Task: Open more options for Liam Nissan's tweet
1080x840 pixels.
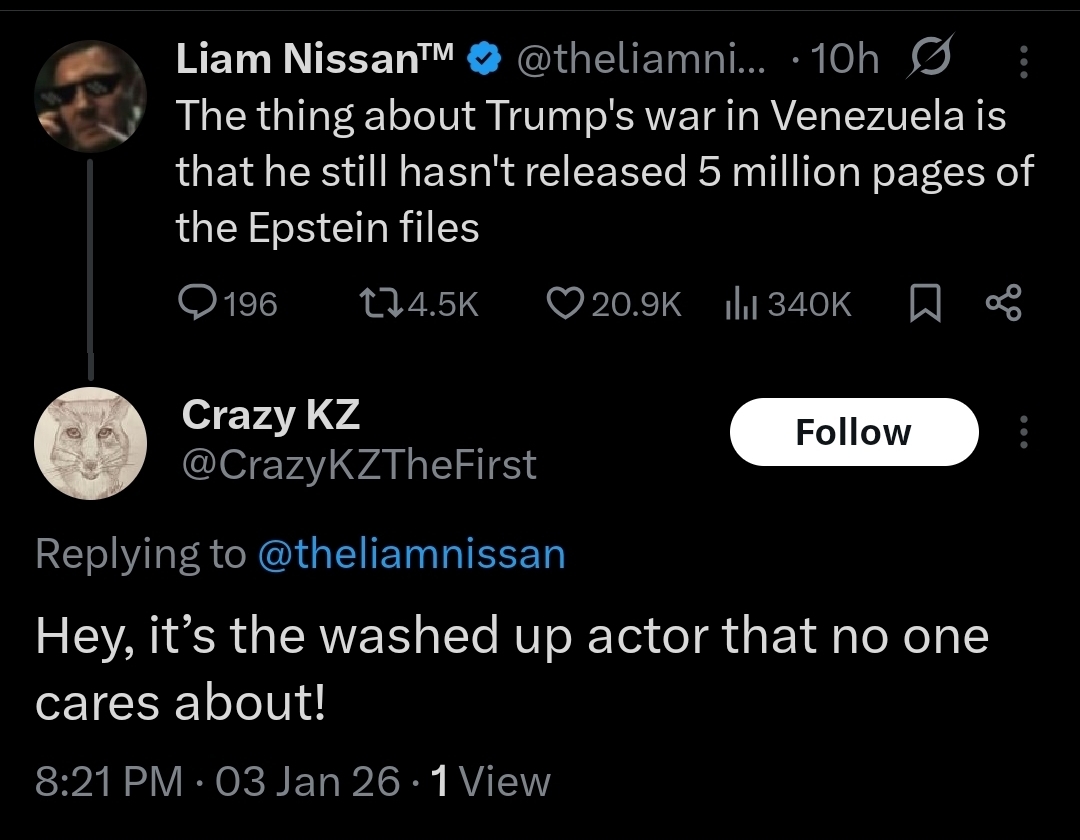Action: [1022, 63]
